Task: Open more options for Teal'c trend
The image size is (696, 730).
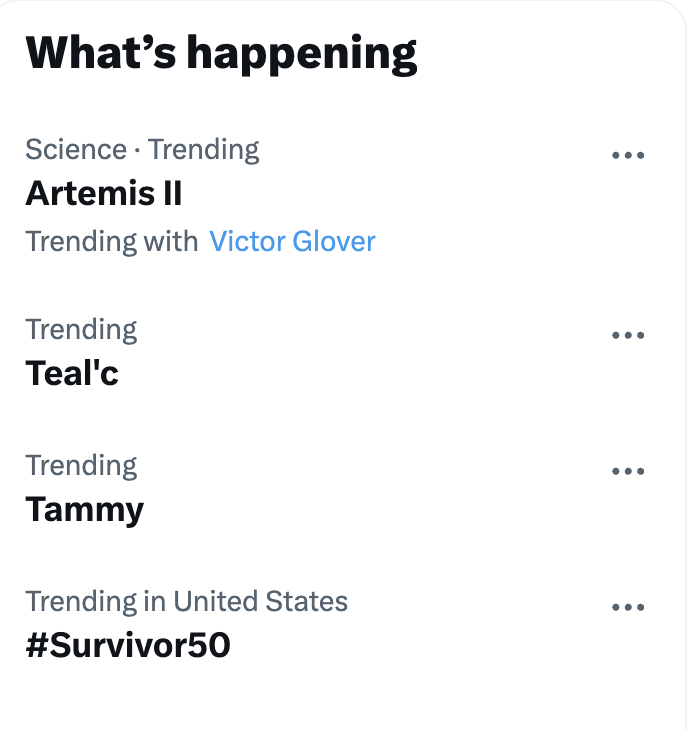Action: pyautogui.click(x=627, y=335)
